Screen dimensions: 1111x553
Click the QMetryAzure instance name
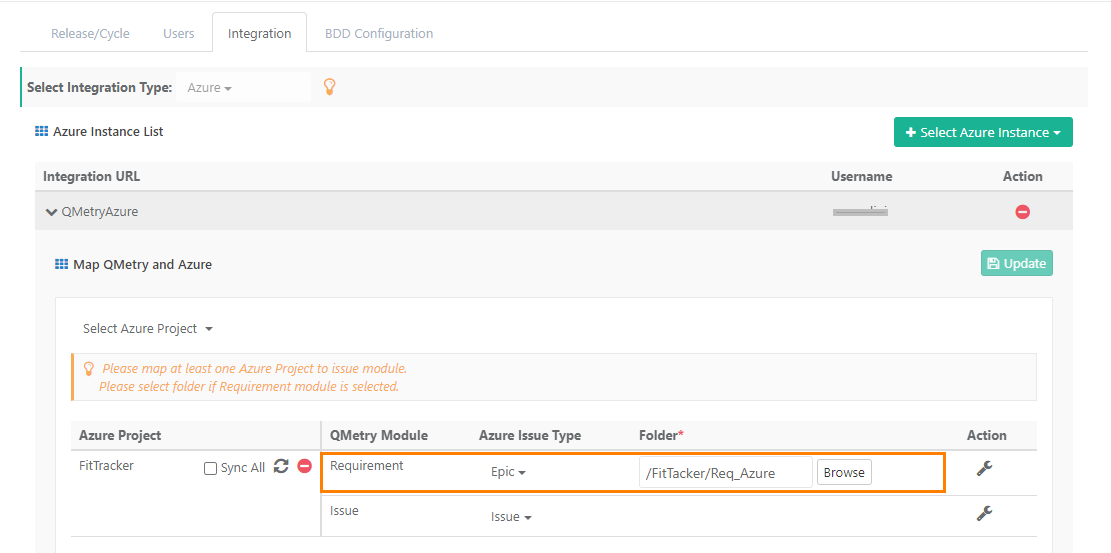click(100, 211)
